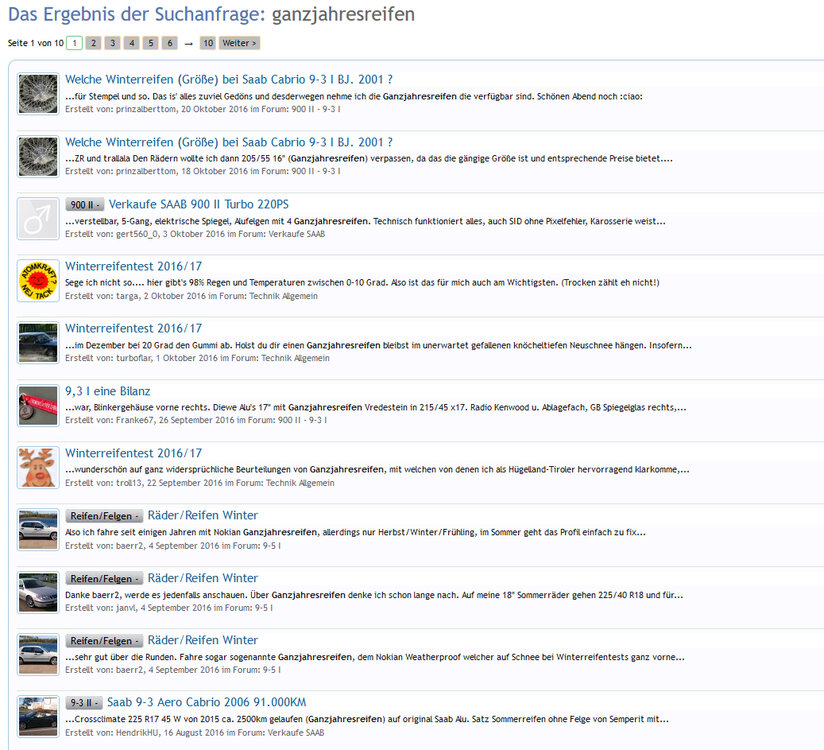Open Räder/Reifen Winter post starting Also ich fahre
The image size is (824, 750).
203,515
